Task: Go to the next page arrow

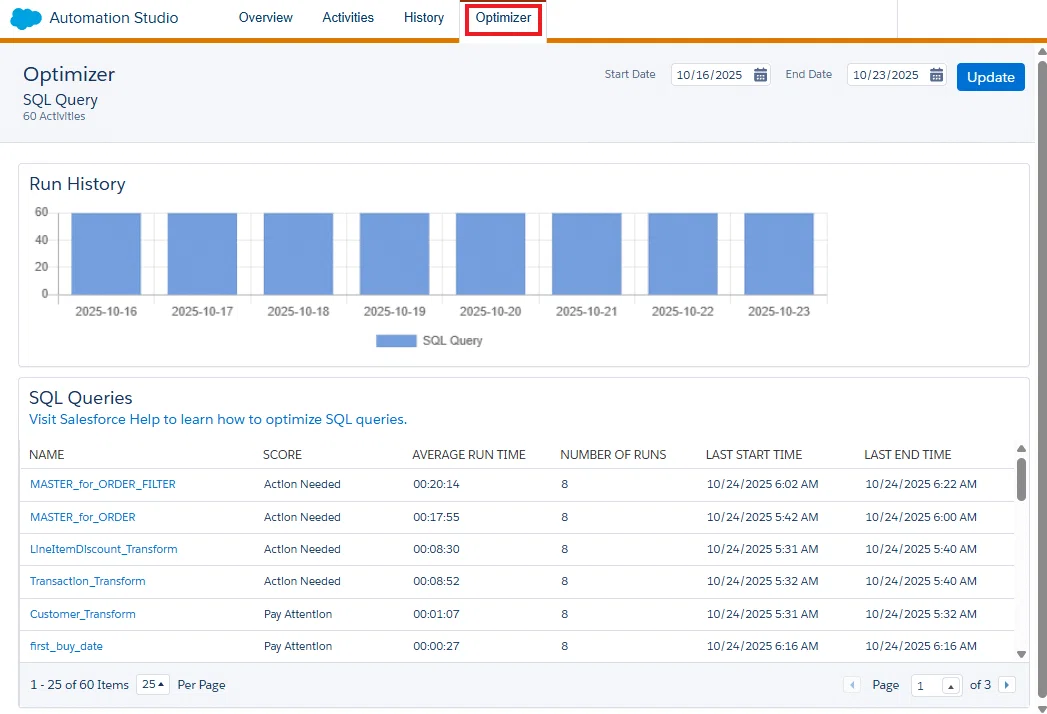Action: click(1006, 685)
